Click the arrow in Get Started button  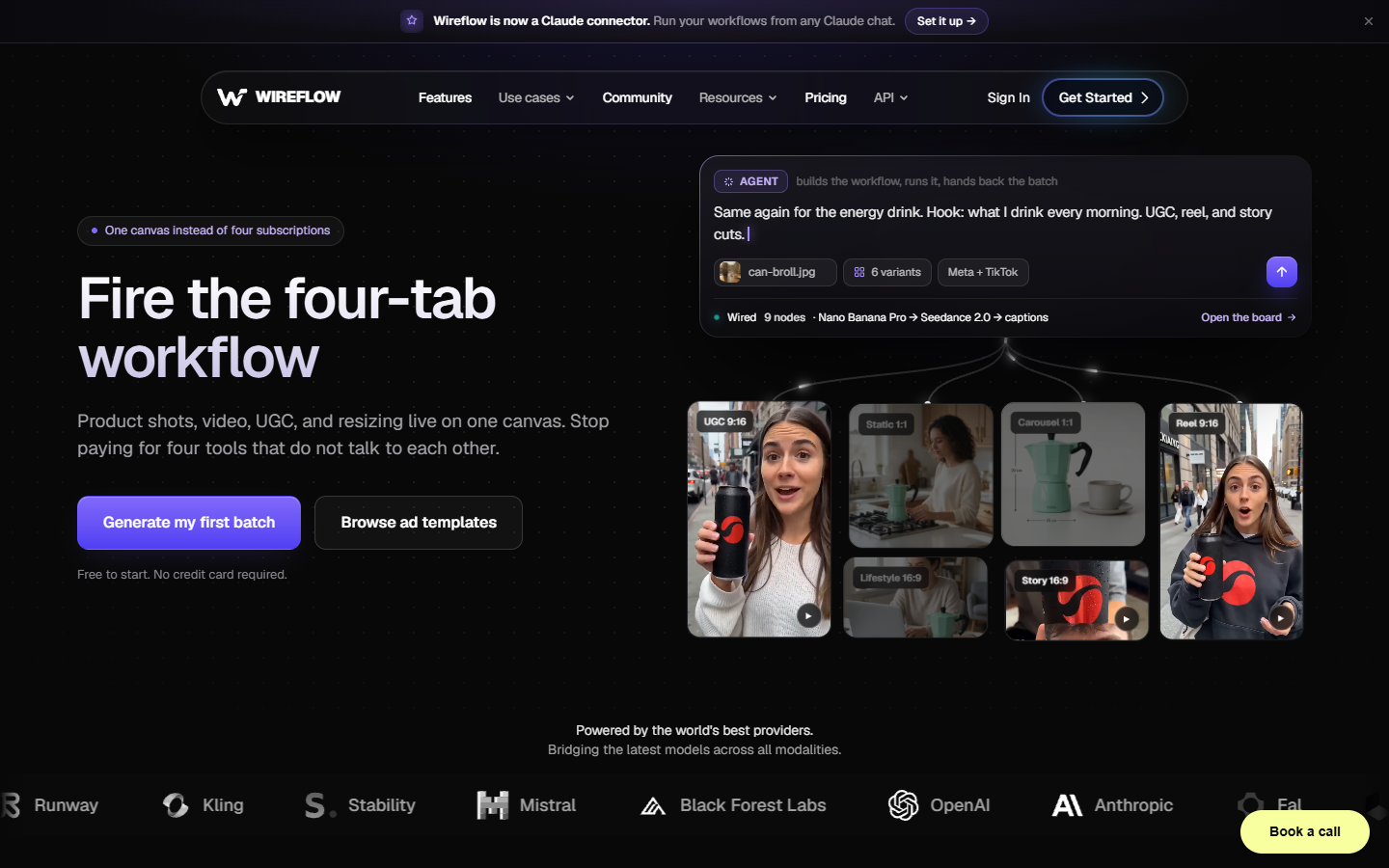1145,97
